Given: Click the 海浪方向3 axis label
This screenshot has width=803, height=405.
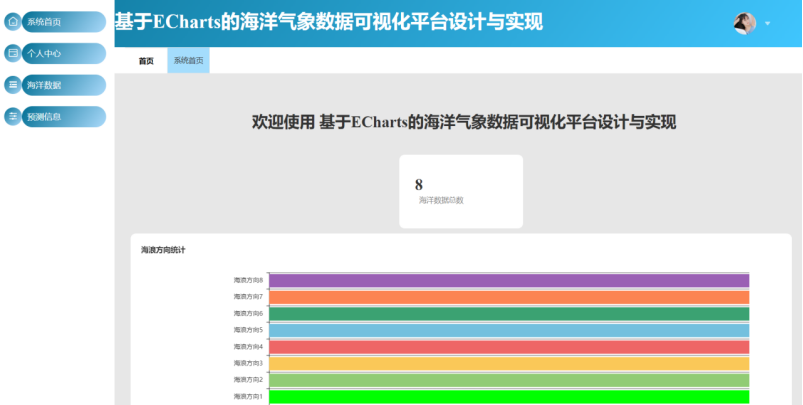Looking at the screenshot, I should (248, 363).
